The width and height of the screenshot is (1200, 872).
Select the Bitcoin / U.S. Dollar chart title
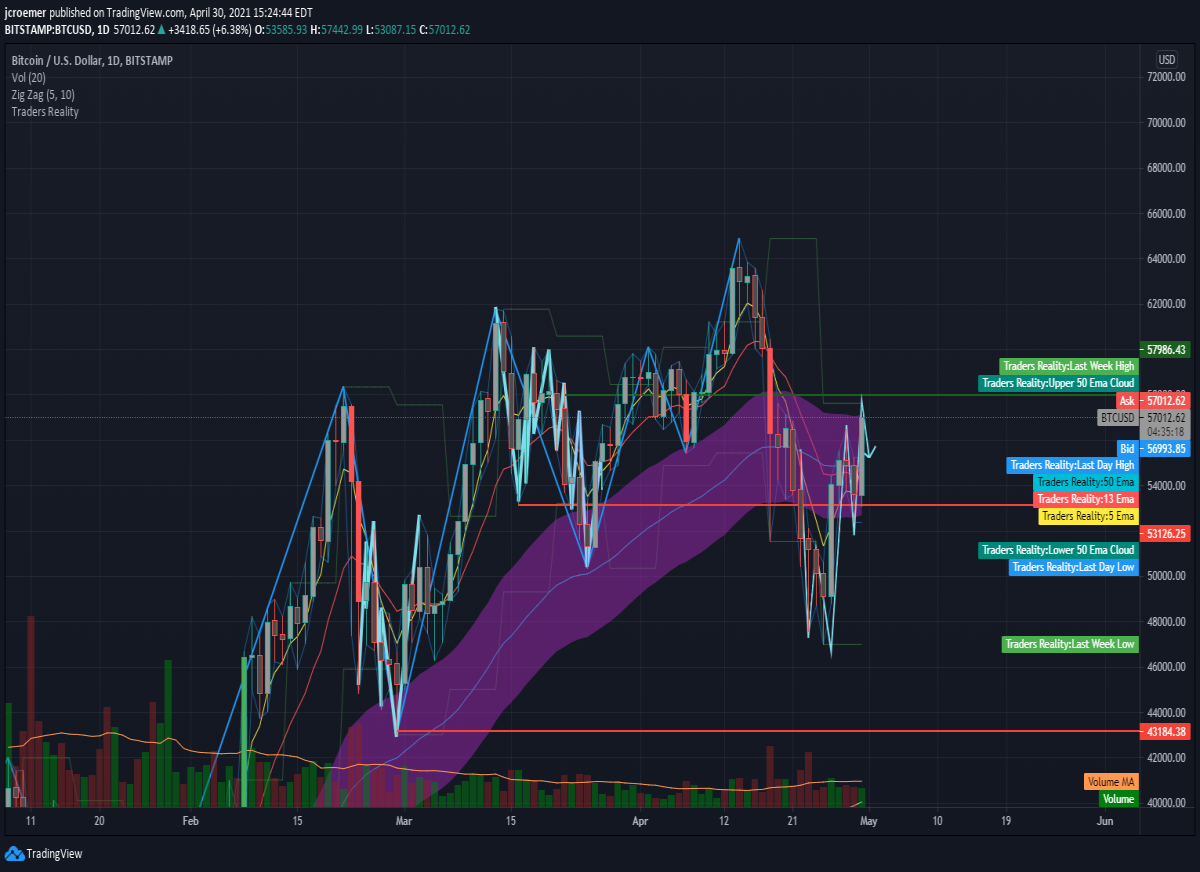92,61
